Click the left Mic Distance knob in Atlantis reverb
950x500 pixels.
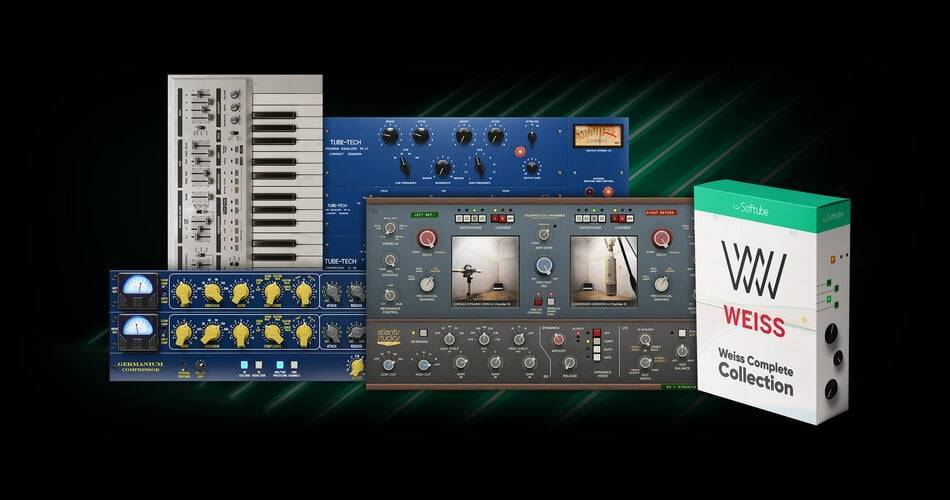tap(390, 261)
